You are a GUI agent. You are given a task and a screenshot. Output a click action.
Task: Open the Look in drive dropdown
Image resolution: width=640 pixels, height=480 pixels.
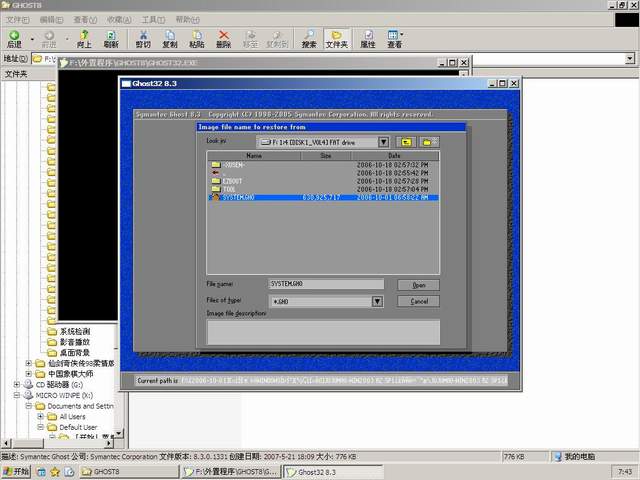tap(382, 142)
